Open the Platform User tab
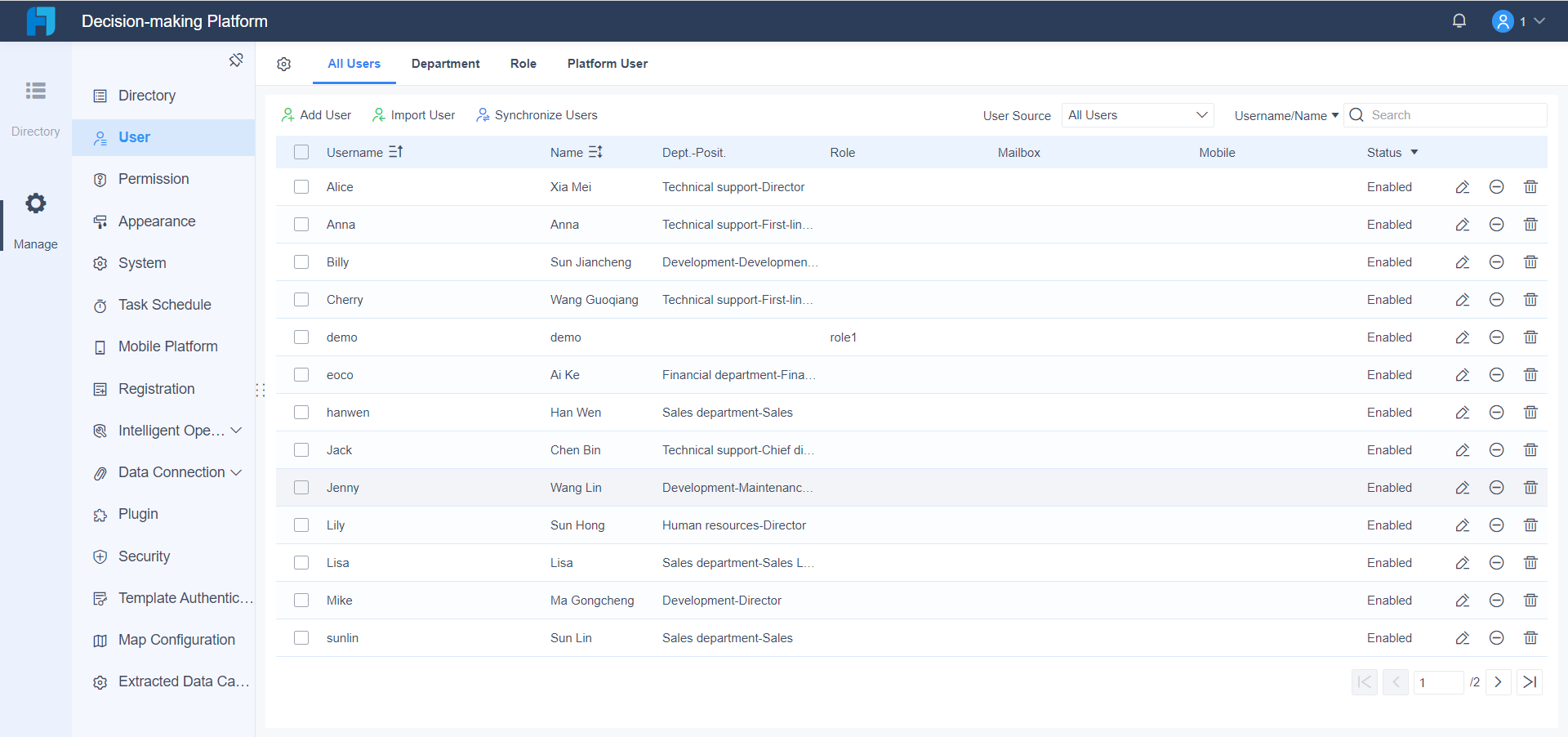 [x=607, y=63]
